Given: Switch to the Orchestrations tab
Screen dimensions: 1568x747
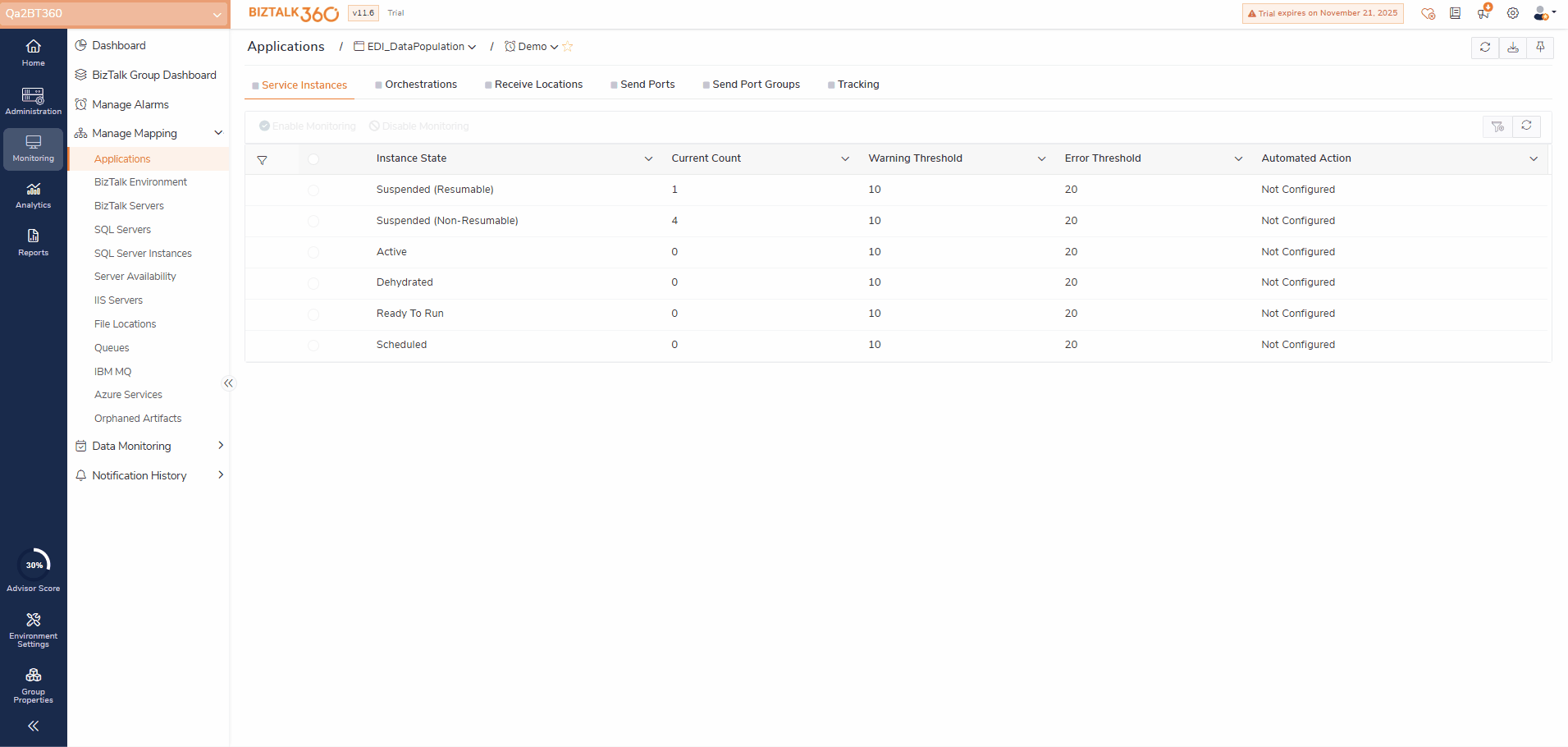Looking at the screenshot, I should (x=420, y=85).
